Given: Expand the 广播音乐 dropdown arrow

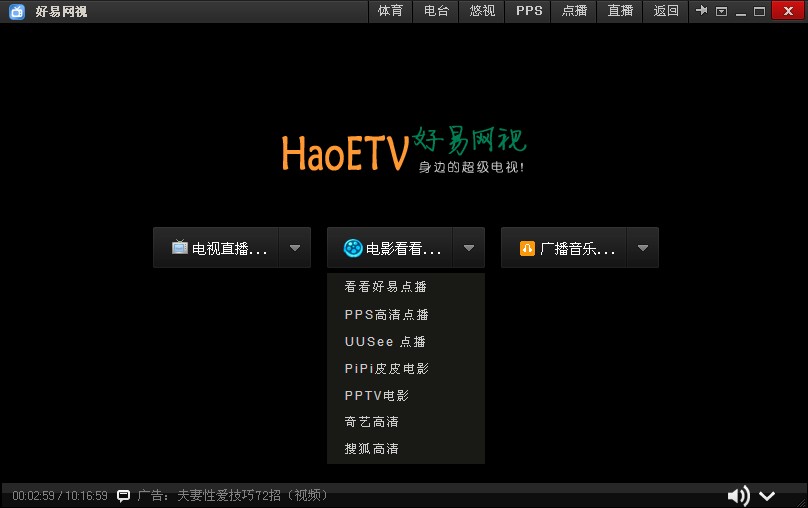Looking at the screenshot, I should [x=643, y=248].
